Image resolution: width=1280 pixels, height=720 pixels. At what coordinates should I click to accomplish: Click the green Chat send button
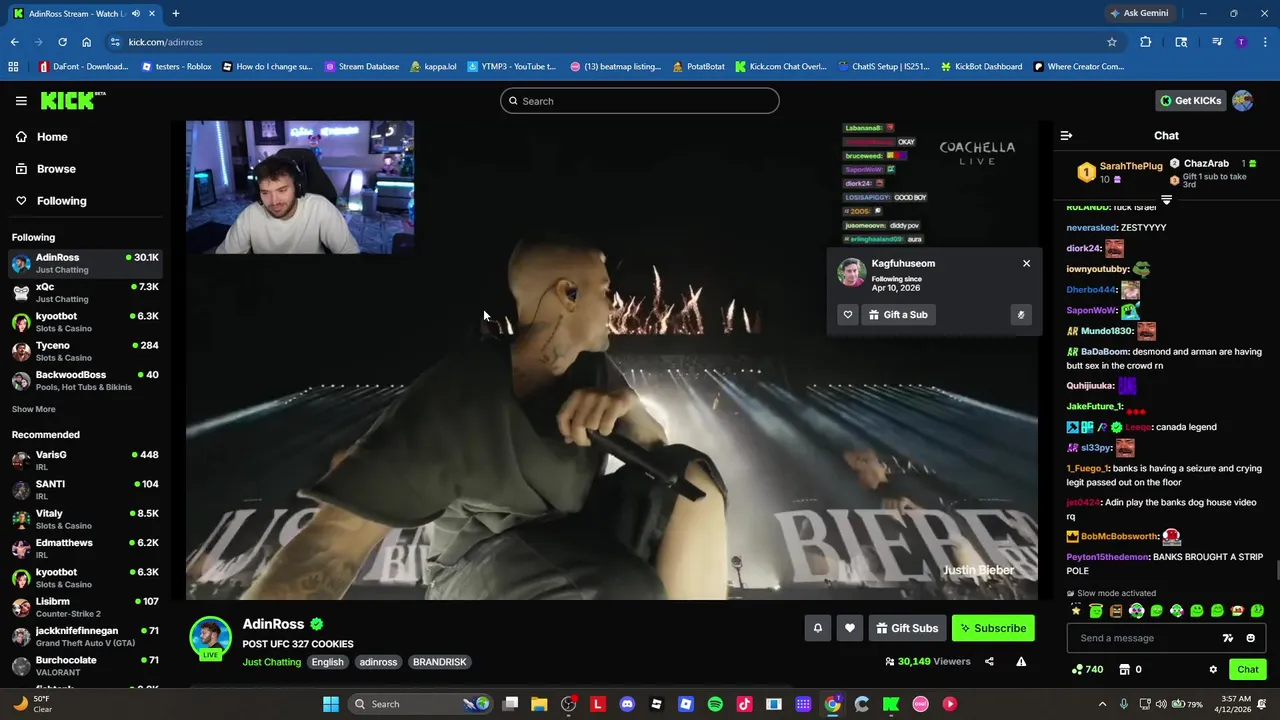pos(1247,670)
